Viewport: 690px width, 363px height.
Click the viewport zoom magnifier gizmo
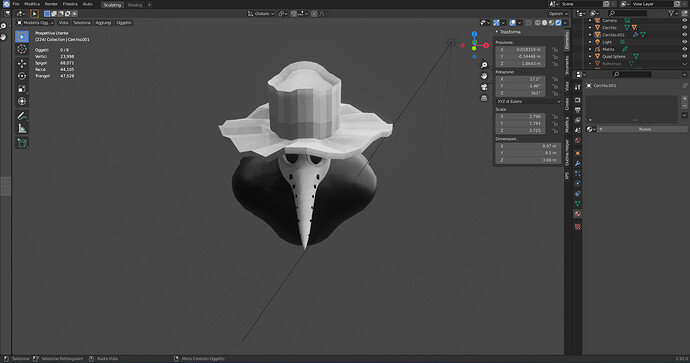pyautogui.click(x=484, y=65)
